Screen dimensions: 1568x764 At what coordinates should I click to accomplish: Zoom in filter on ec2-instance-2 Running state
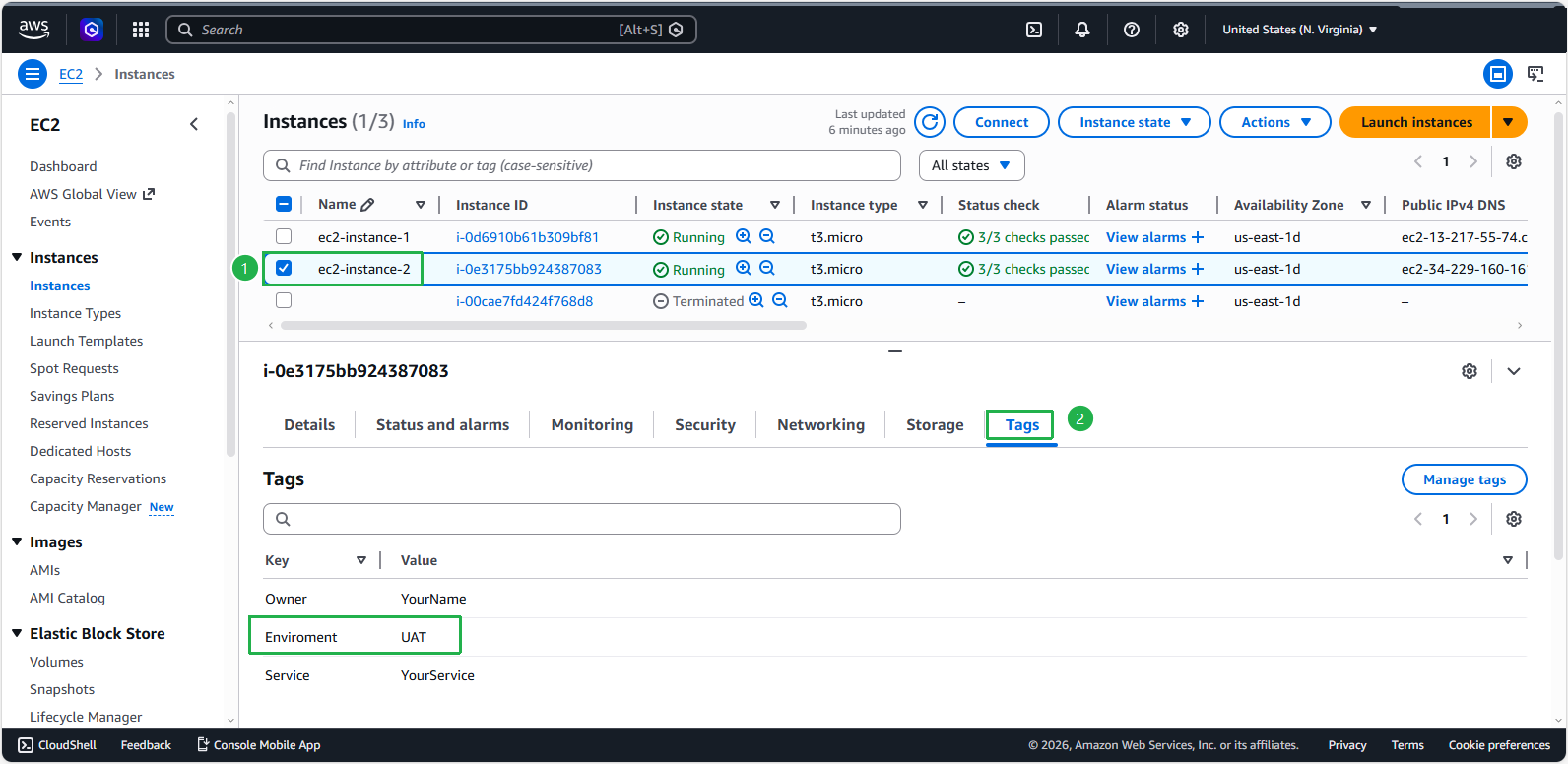[x=744, y=268]
